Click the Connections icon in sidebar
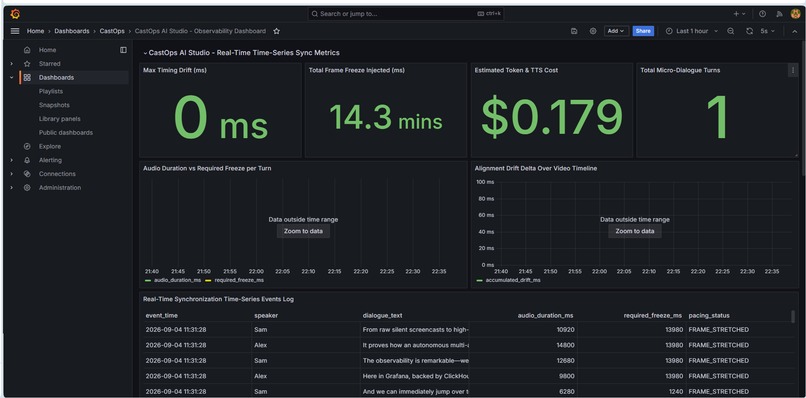806x398 pixels. coord(27,174)
